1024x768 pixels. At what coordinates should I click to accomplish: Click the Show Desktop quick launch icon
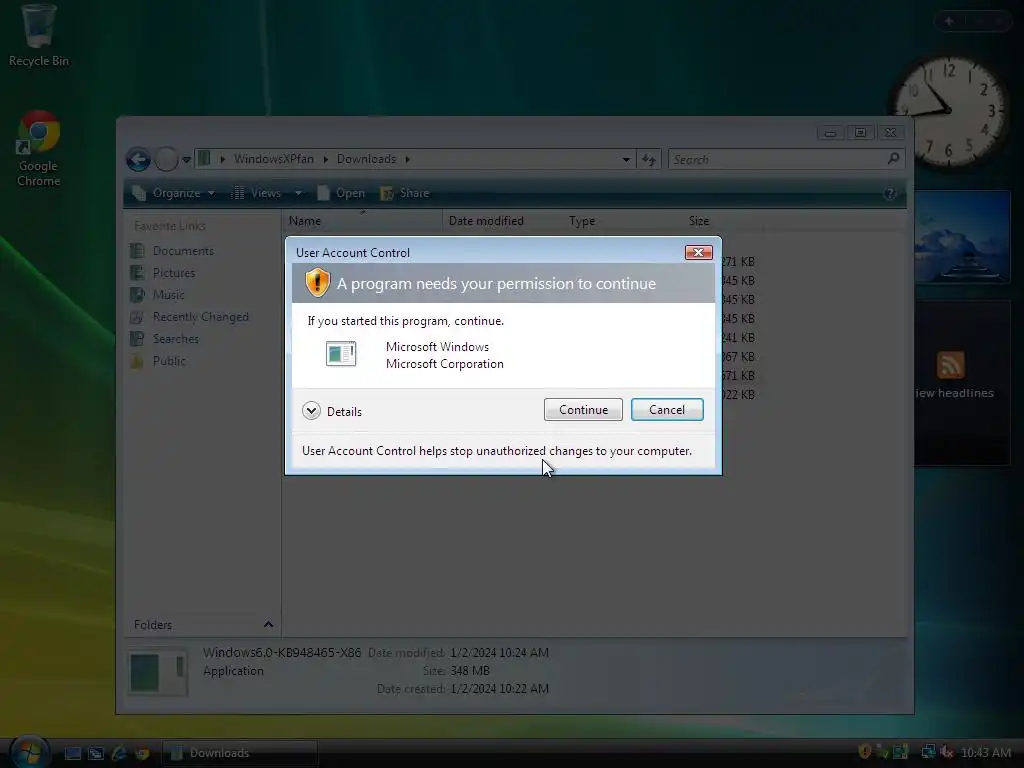tap(72, 753)
